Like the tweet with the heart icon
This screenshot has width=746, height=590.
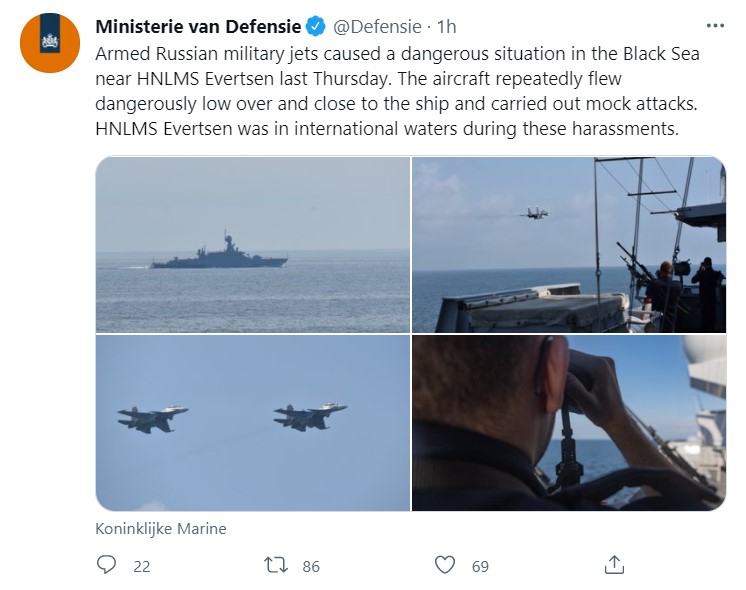(445, 566)
